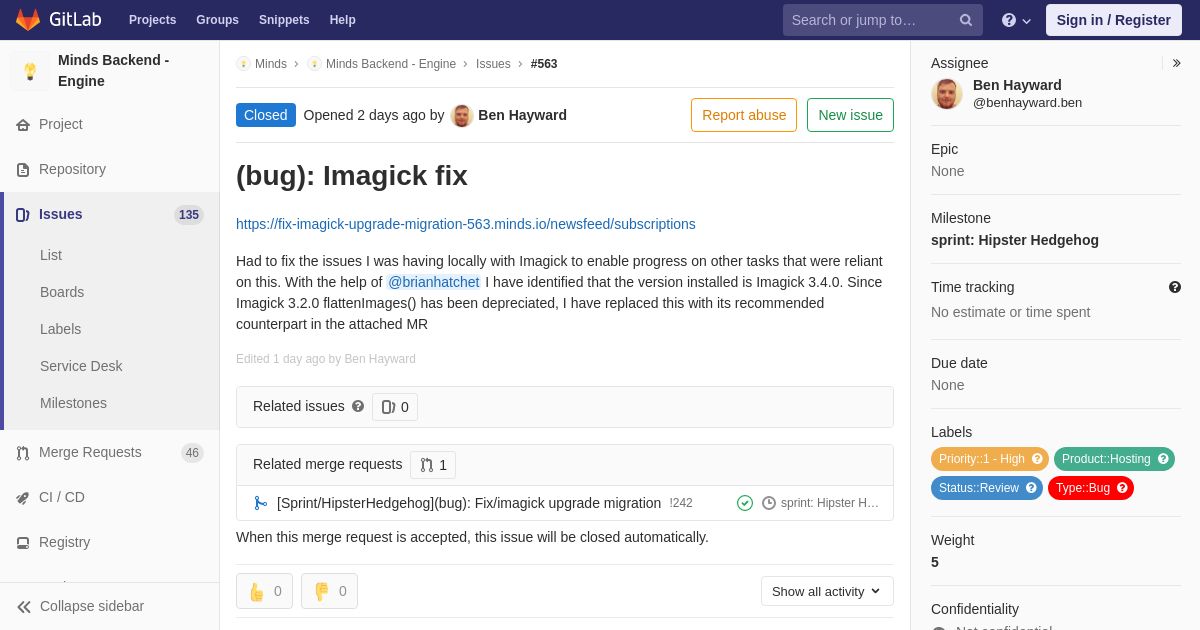
Task: Click the Collapse sidebar double-chevron icon
Action: (x=24, y=607)
